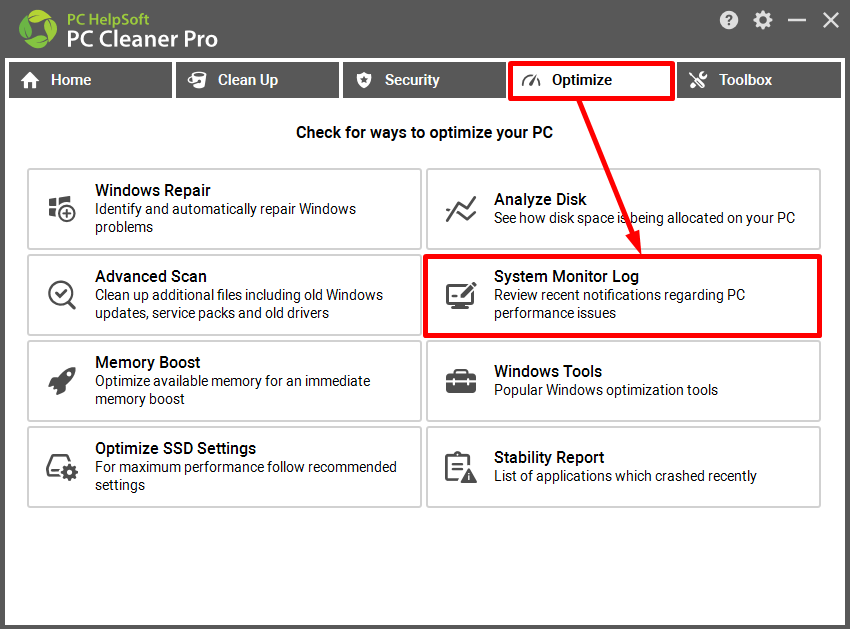The height and width of the screenshot is (629, 850).
Task: Click the Windows Tools briefcase icon
Action: coord(461,381)
